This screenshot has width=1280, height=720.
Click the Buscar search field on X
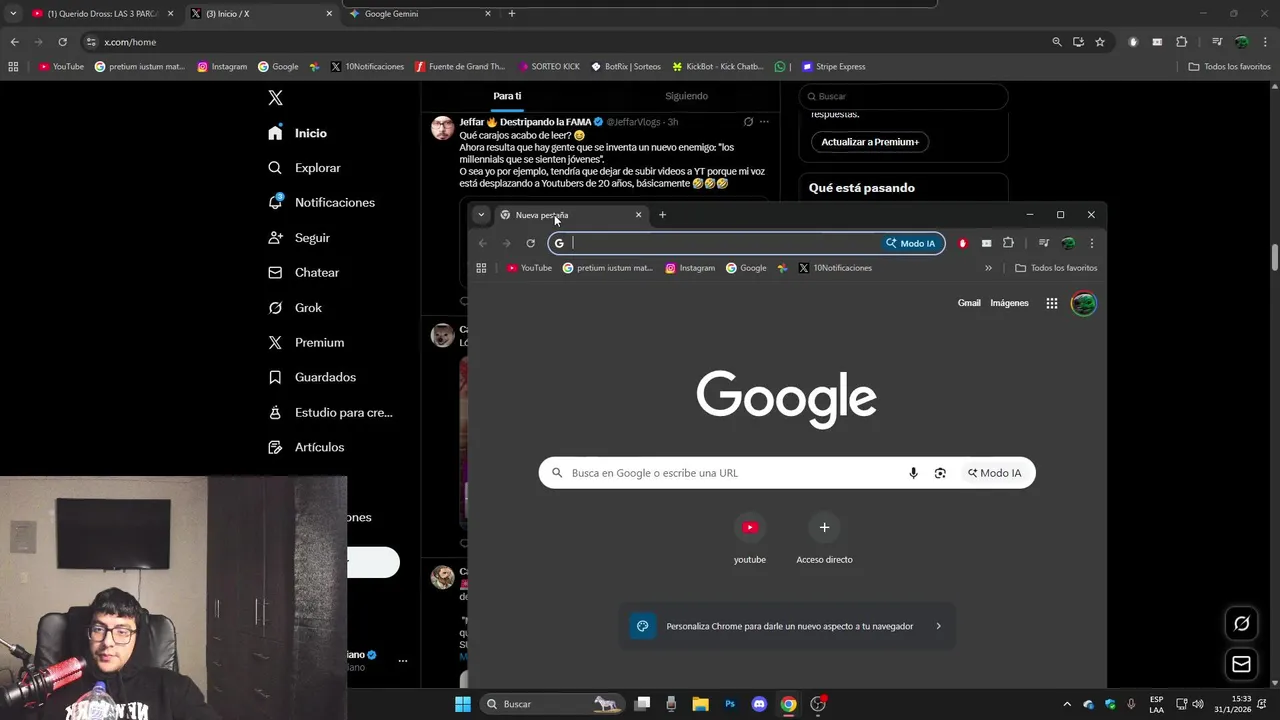coord(903,96)
